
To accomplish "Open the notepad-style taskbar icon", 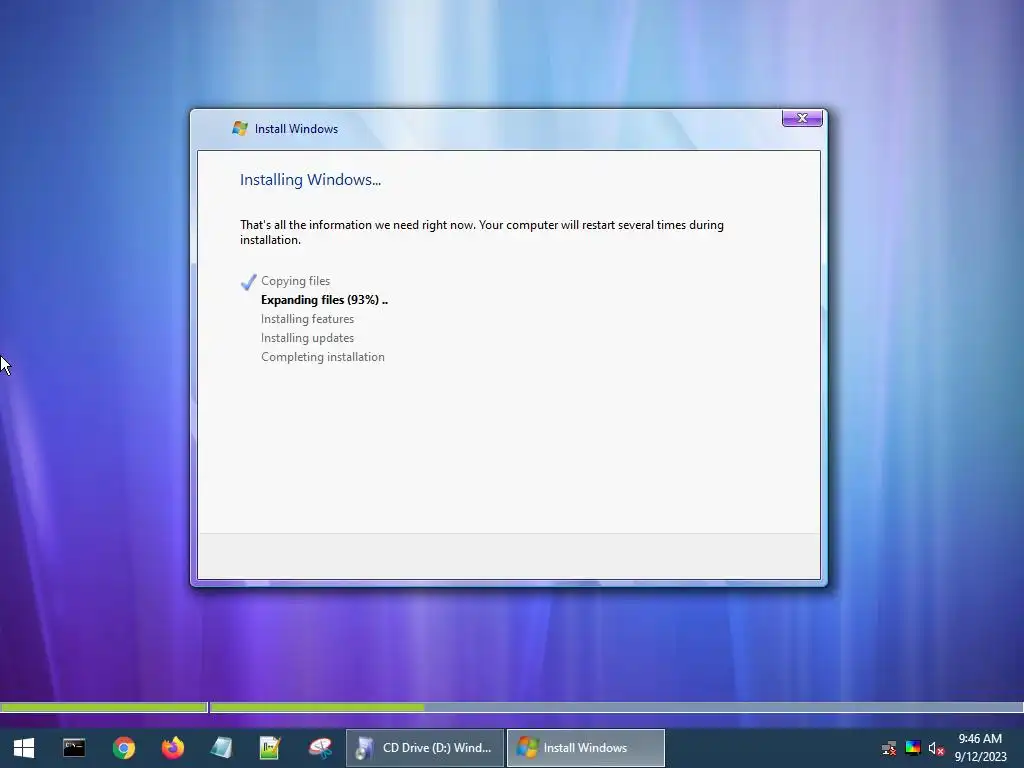I will pos(221,748).
